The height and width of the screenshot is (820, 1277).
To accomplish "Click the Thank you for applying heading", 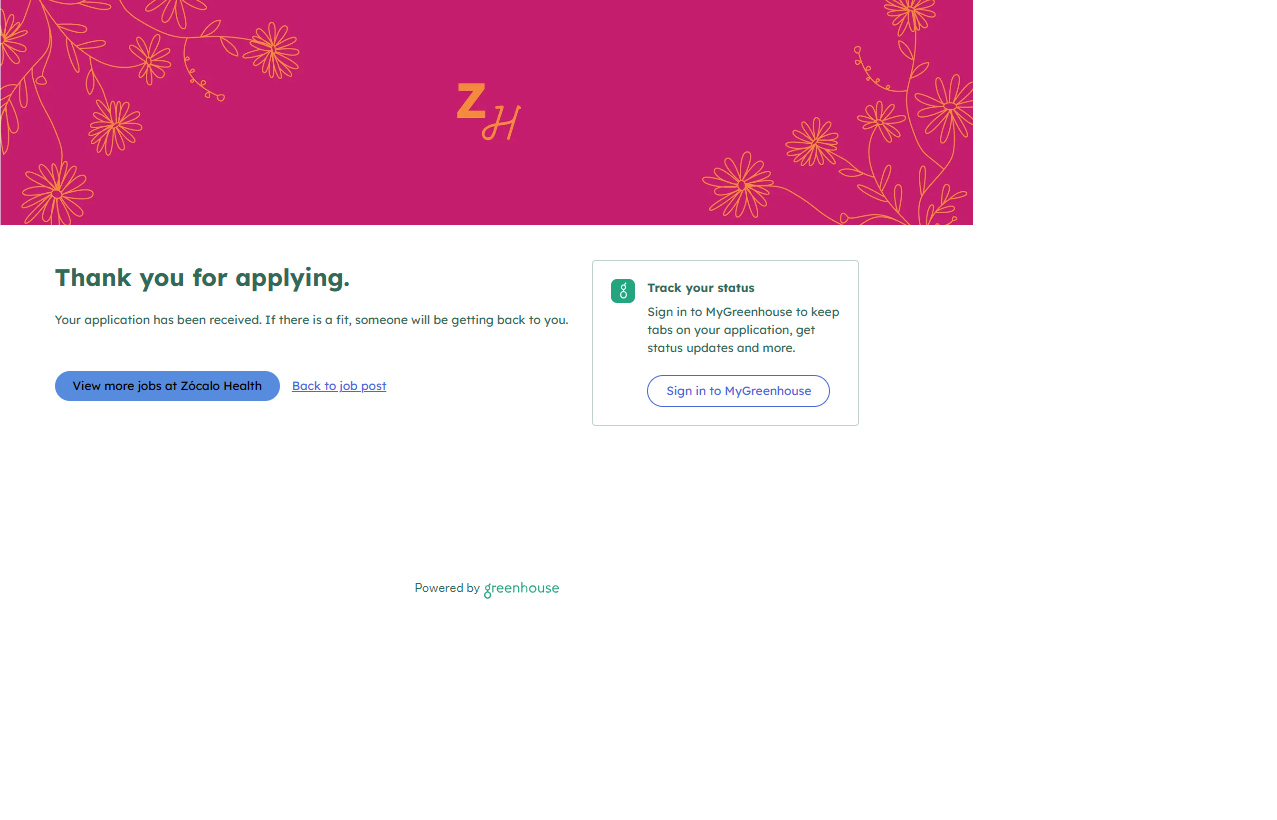I will pos(202,278).
